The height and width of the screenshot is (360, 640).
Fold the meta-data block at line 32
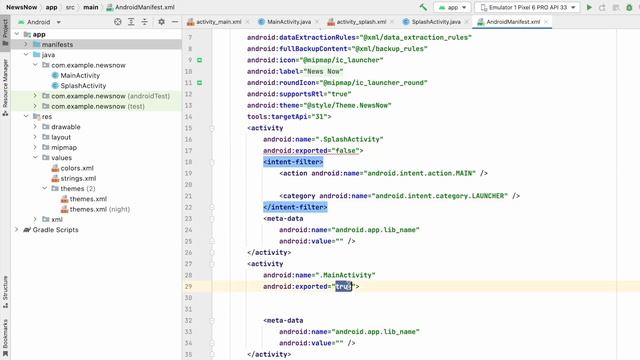(212, 321)
